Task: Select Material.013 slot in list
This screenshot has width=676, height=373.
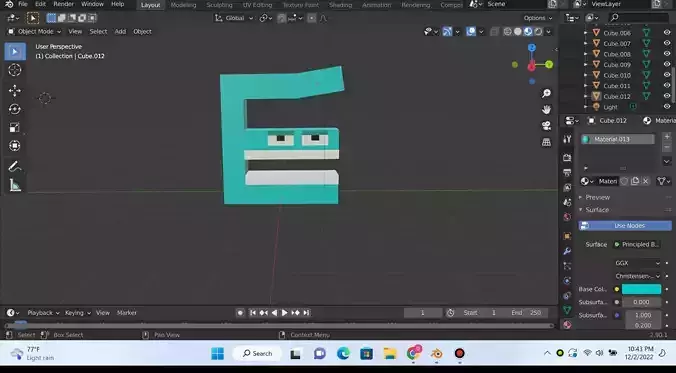Action: pos(617,139)
